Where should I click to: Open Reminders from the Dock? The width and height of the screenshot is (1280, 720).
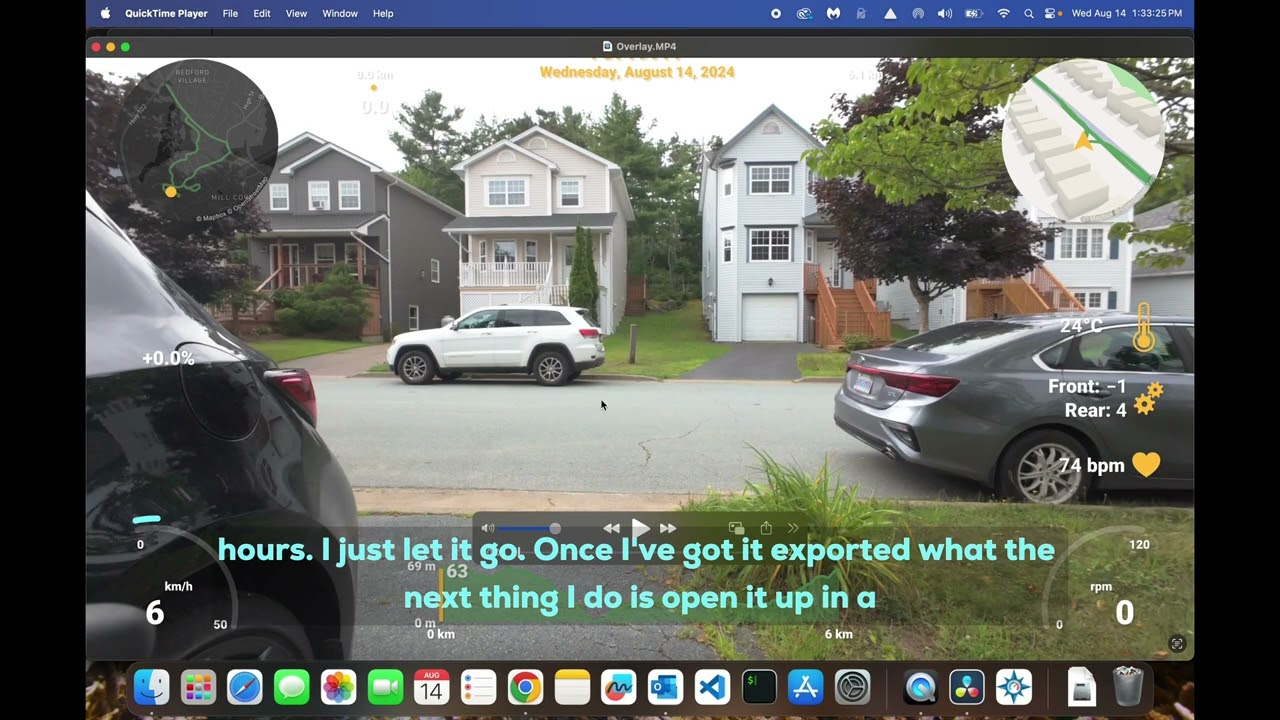[x=478, y=687]
